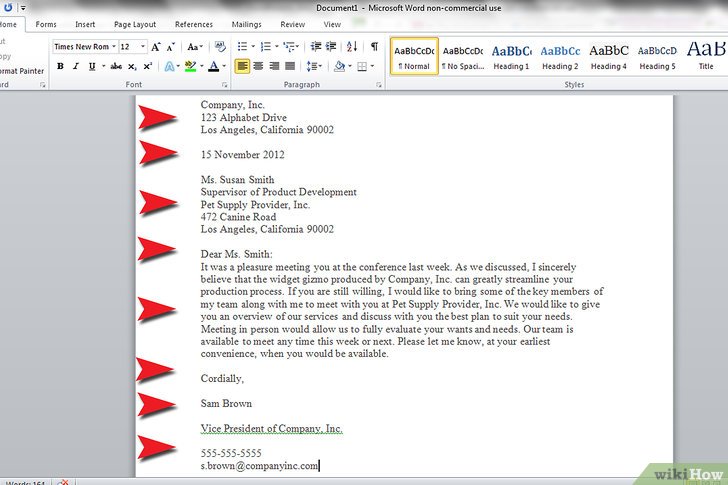Toggle underline formatting
728x485 pixels.
coord(92,66)
